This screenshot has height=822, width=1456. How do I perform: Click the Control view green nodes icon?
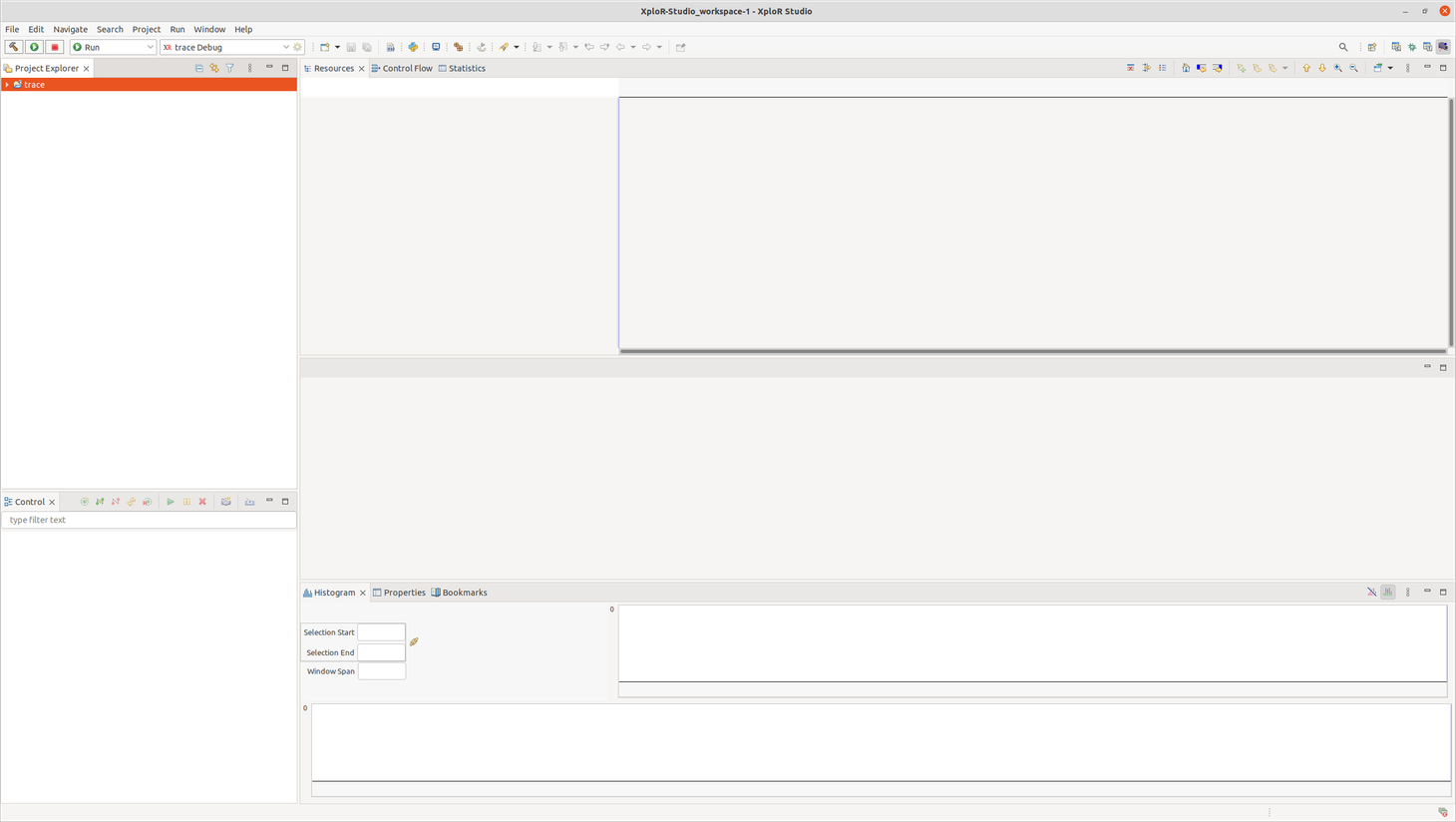tap(100, 502)
